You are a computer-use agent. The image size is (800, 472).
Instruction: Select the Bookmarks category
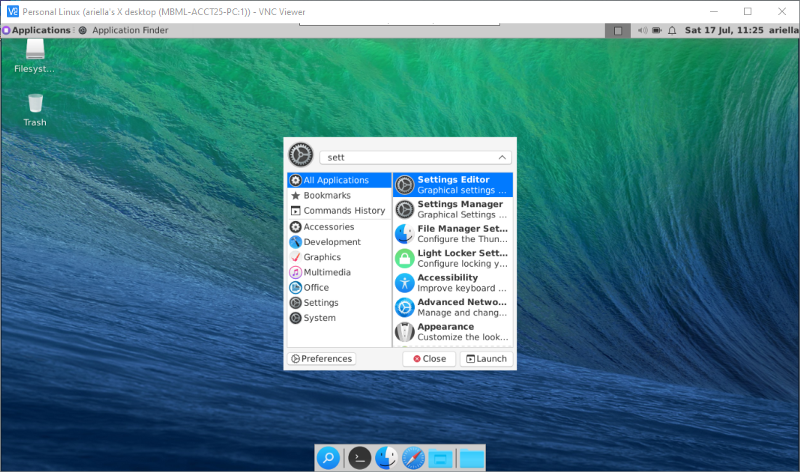click(339, 195)
